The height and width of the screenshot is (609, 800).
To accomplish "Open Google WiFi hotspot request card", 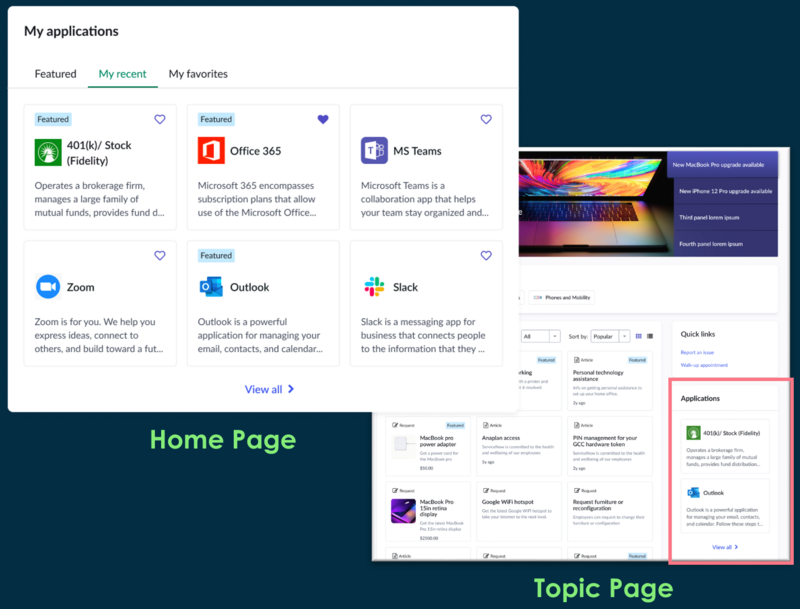I will (x=519, y=511).
